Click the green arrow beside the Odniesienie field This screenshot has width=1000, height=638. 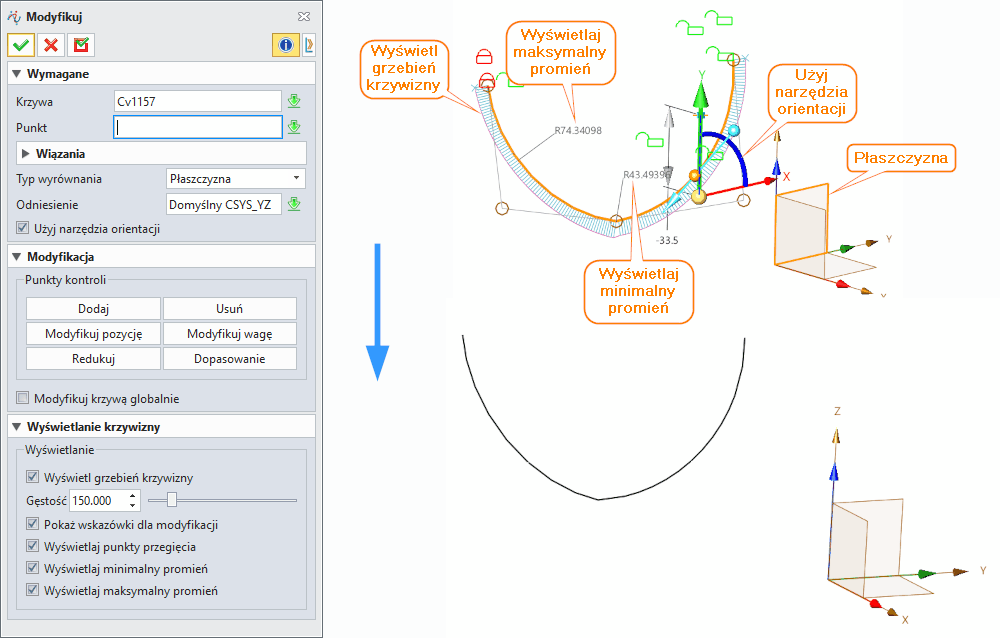[294, 204]
